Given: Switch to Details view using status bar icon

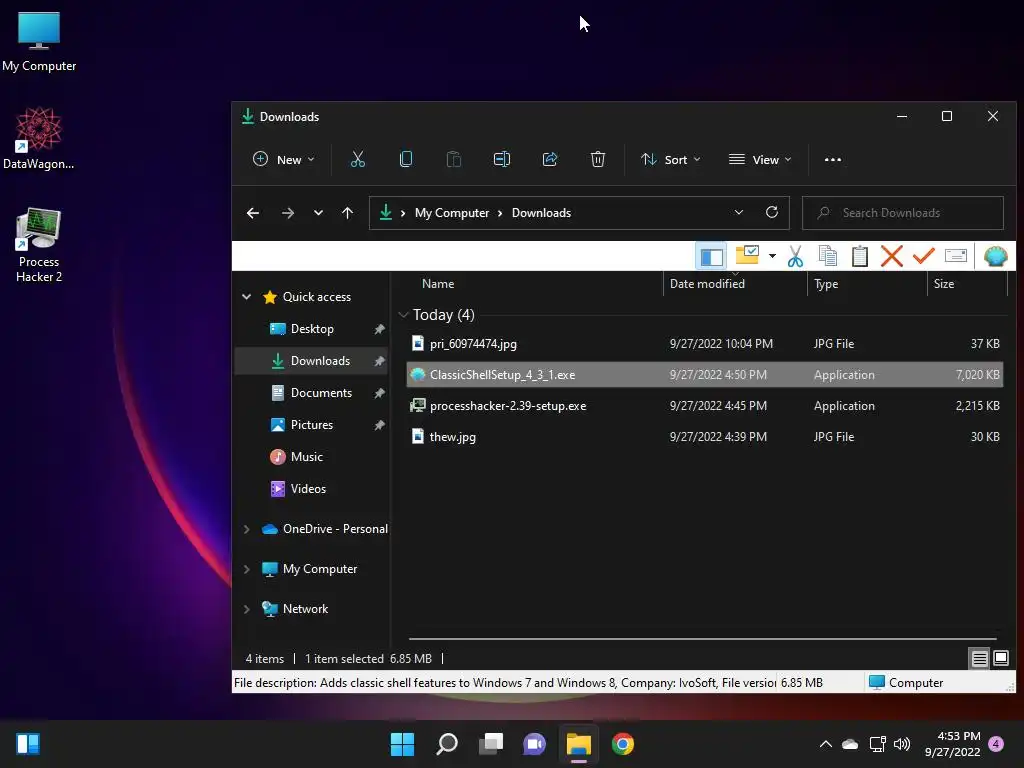Looking at the screenshot, I should (x=979, y=658).
